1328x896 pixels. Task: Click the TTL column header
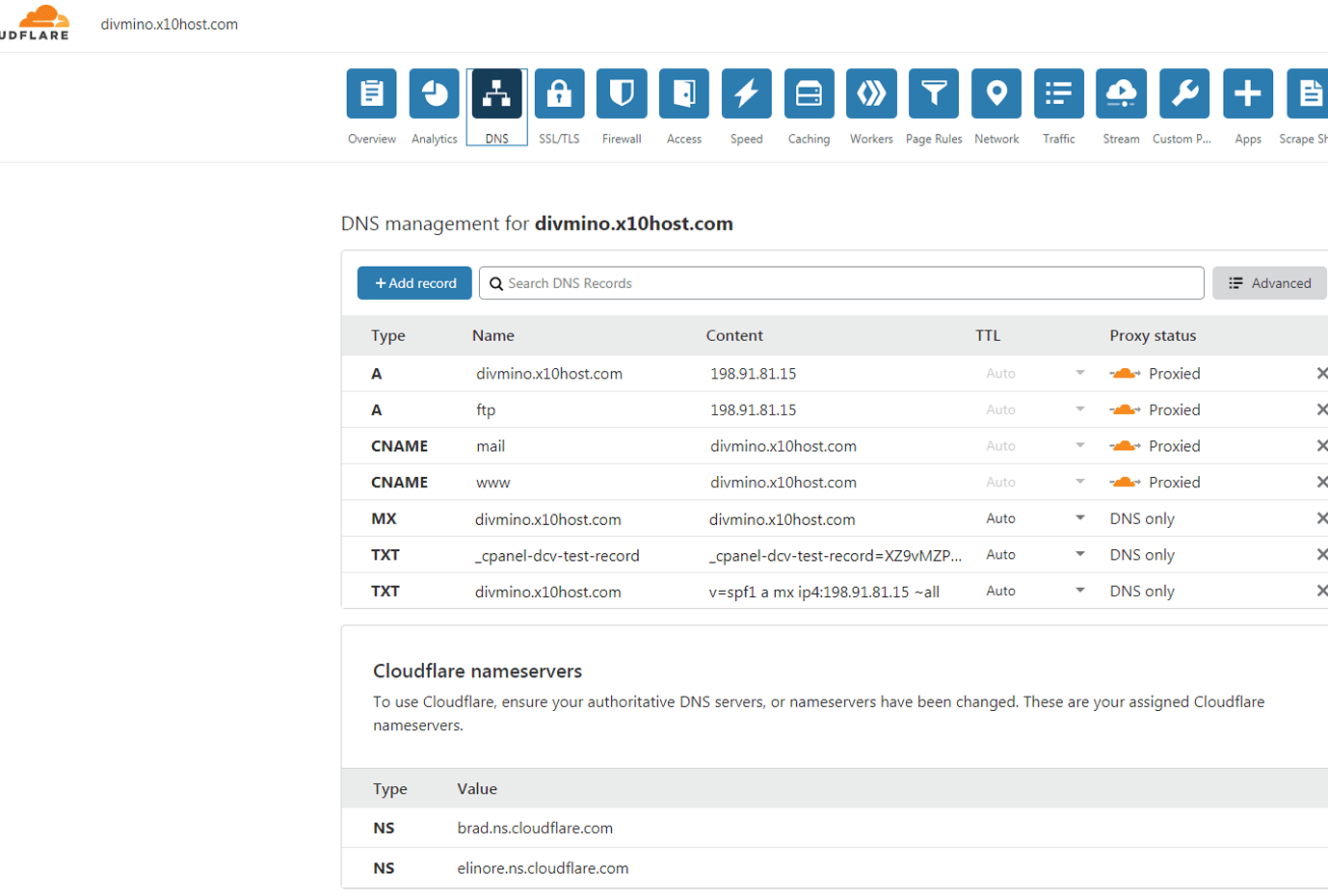[988, 335]
